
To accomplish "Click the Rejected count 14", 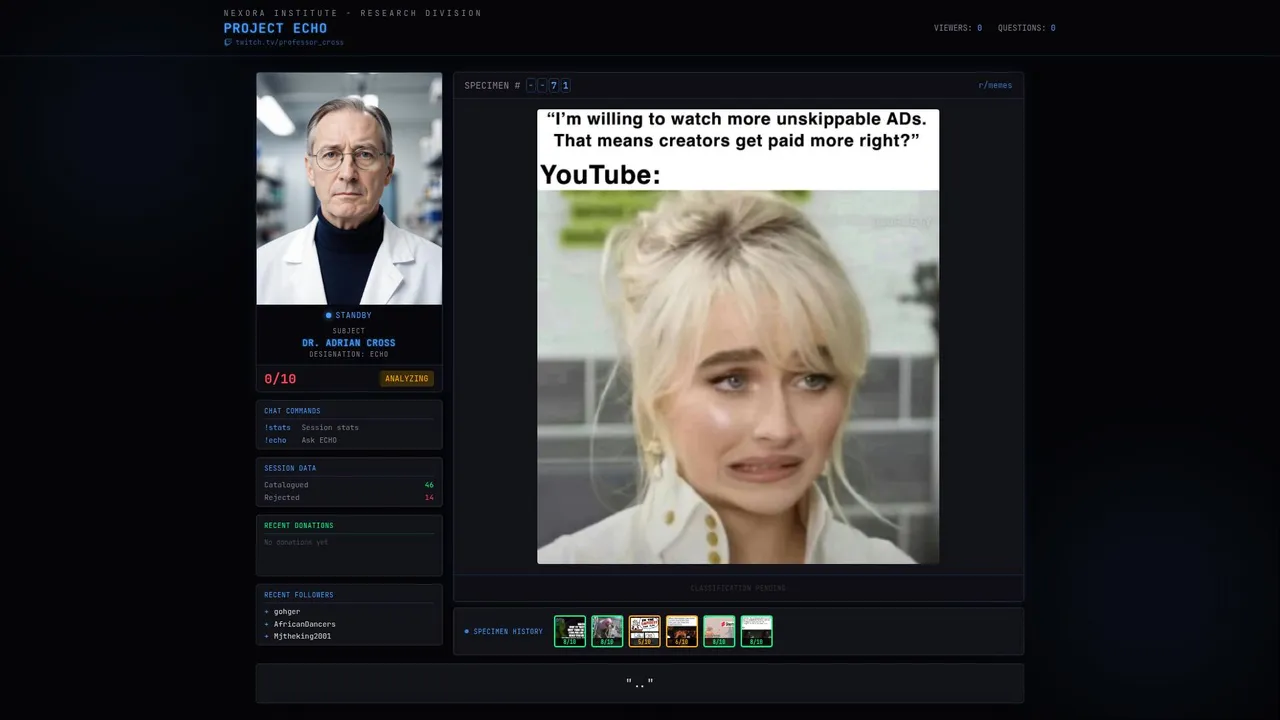I will (429, 497).
